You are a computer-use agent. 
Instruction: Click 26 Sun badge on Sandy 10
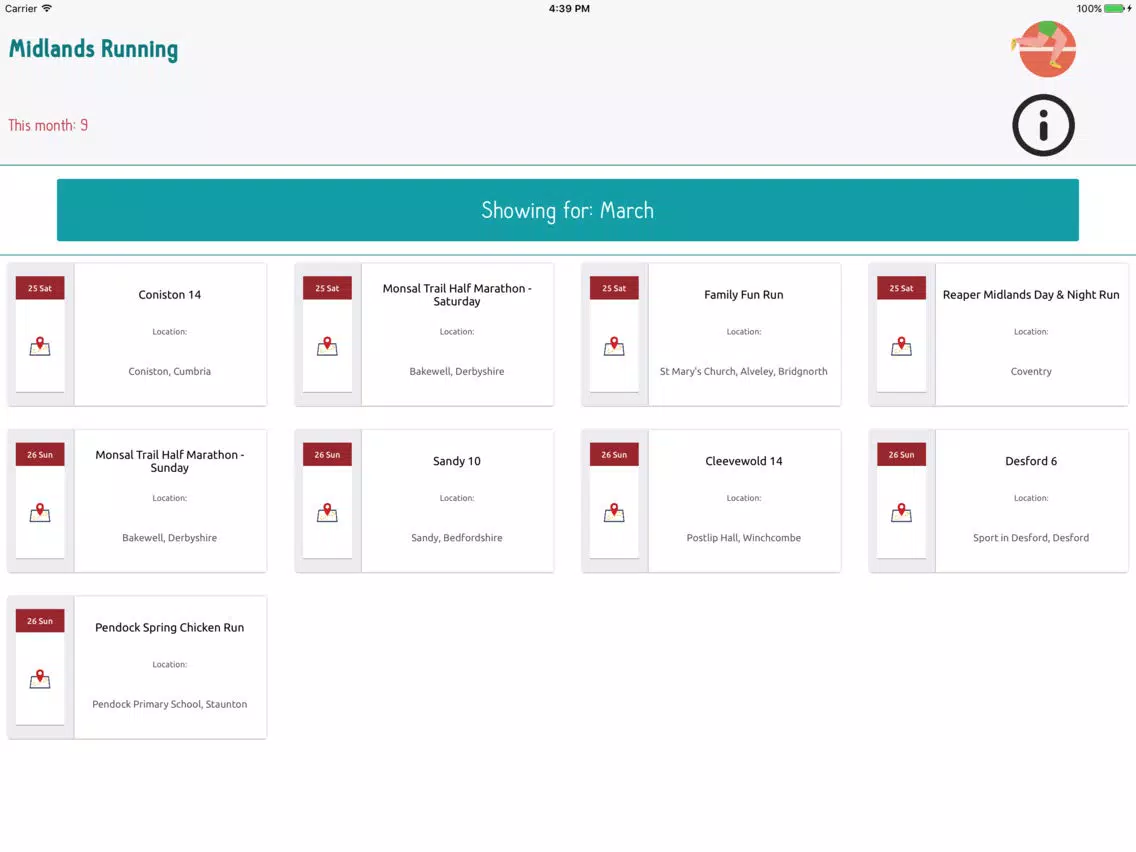pos(327,455)
